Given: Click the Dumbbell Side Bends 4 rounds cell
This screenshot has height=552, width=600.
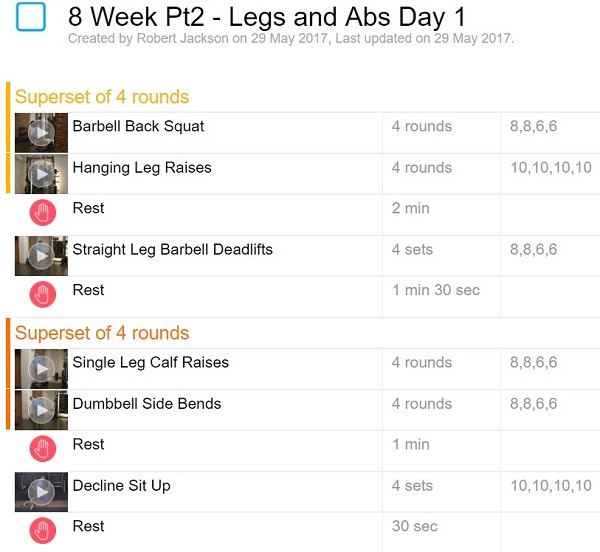Looking at the screenshot, I should 421,404.
